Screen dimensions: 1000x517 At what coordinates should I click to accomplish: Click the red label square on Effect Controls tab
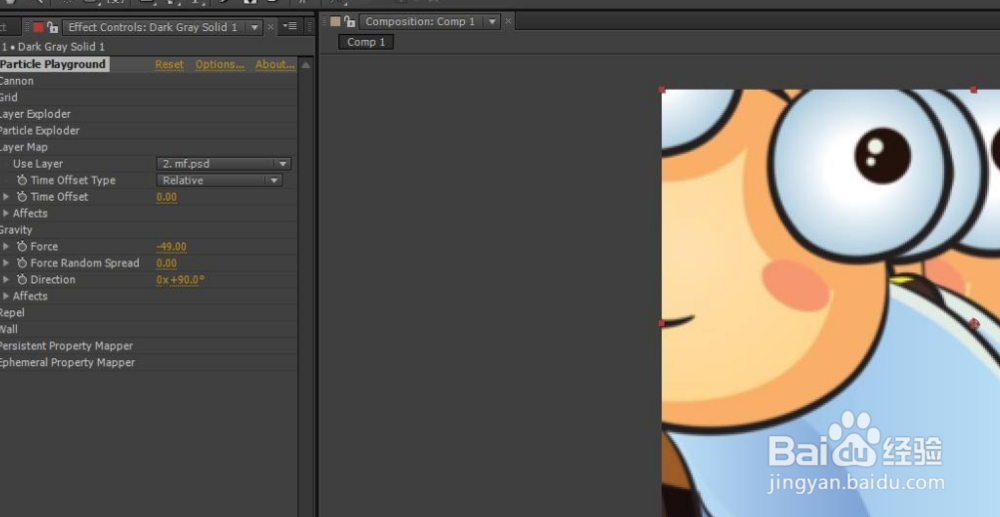click(38, 27)
